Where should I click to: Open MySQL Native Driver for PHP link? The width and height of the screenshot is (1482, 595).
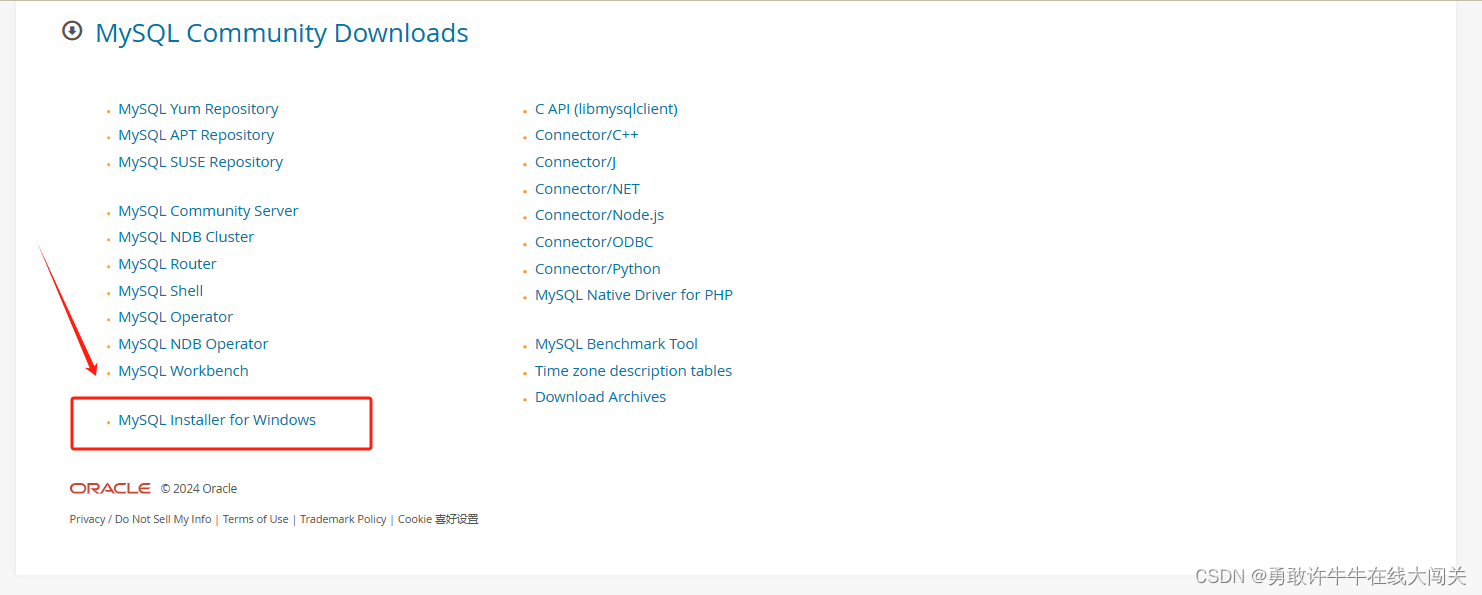pyautogui.click(x=634, y=295)
